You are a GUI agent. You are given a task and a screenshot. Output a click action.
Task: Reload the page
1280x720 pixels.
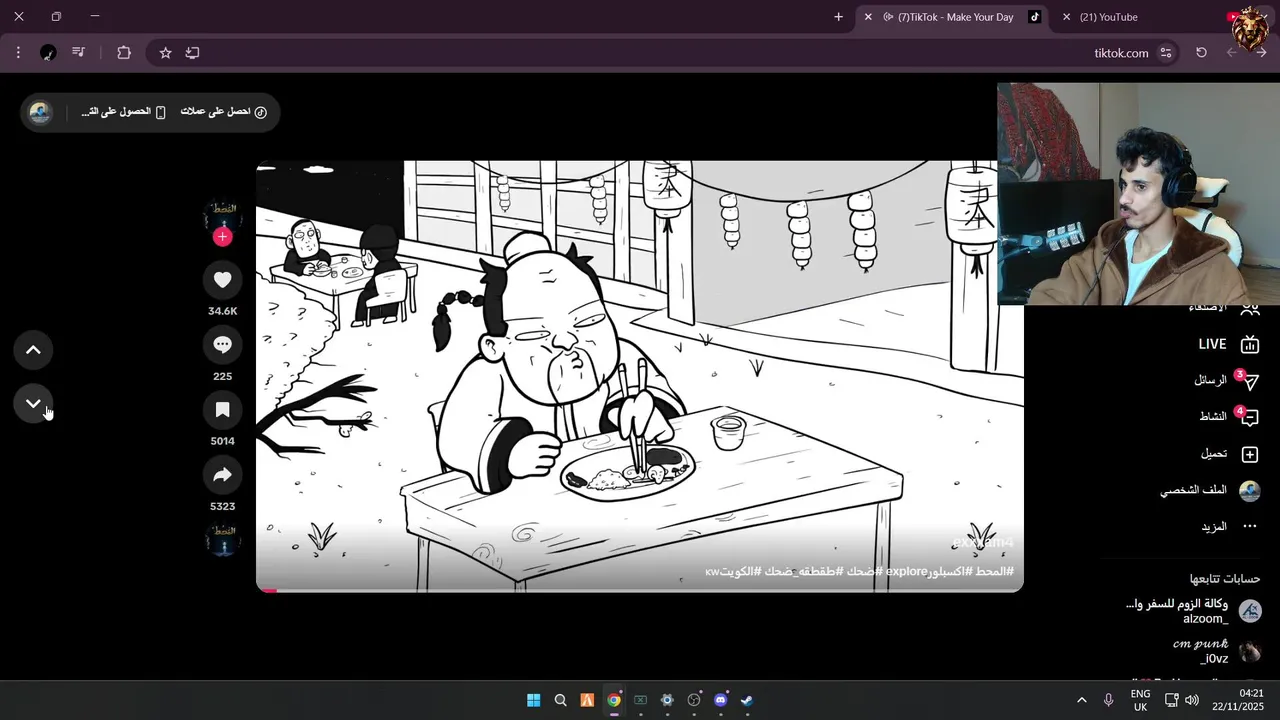(1201, 53)
